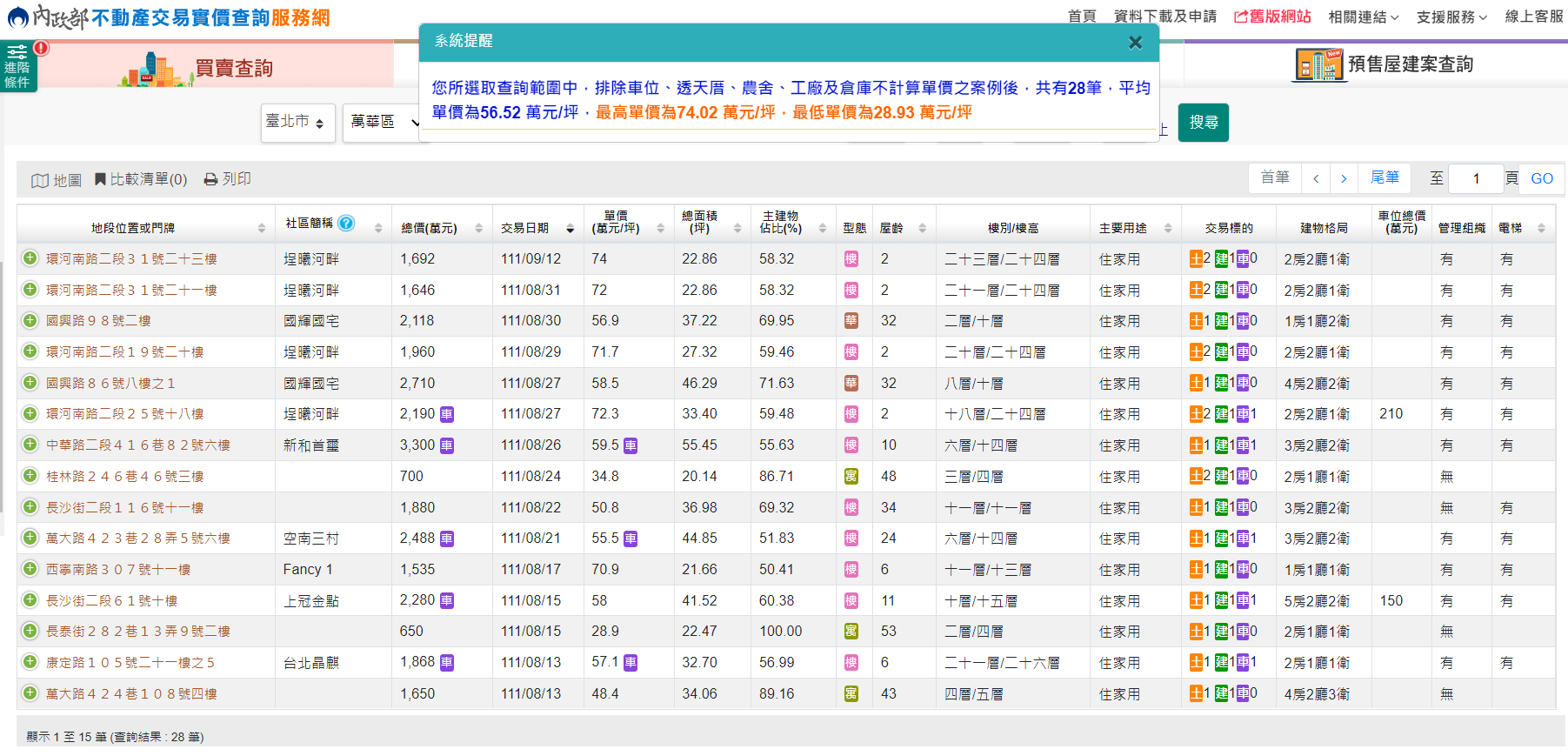Open the city dropdown showing 臺北市
The image size is (1568, 756).
click(x=297, y=123)
